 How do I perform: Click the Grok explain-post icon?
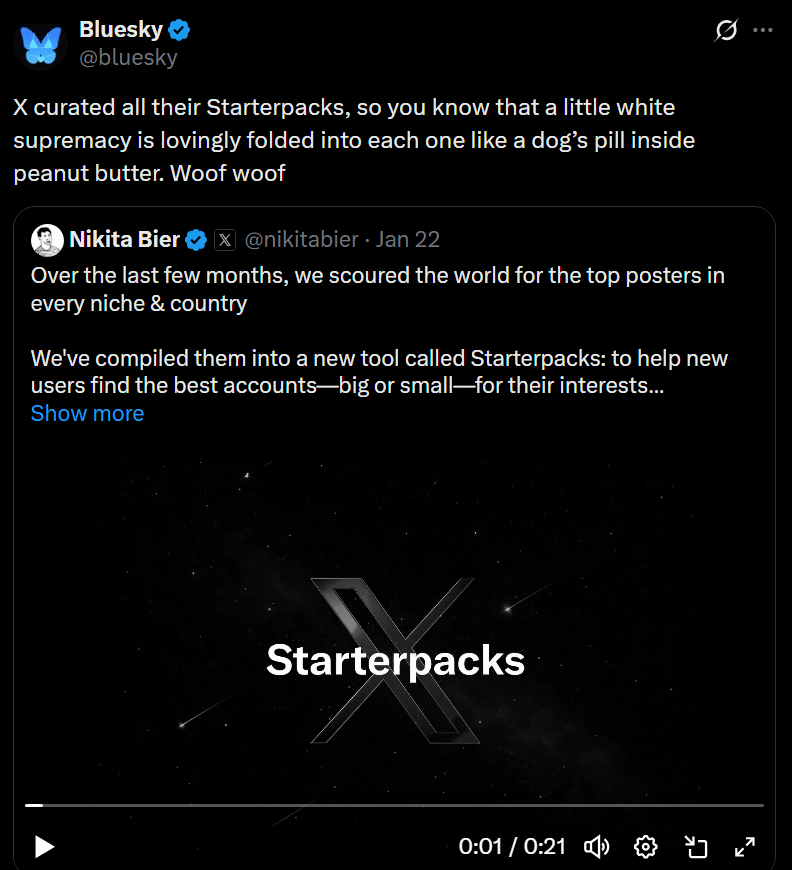(727, 31)
